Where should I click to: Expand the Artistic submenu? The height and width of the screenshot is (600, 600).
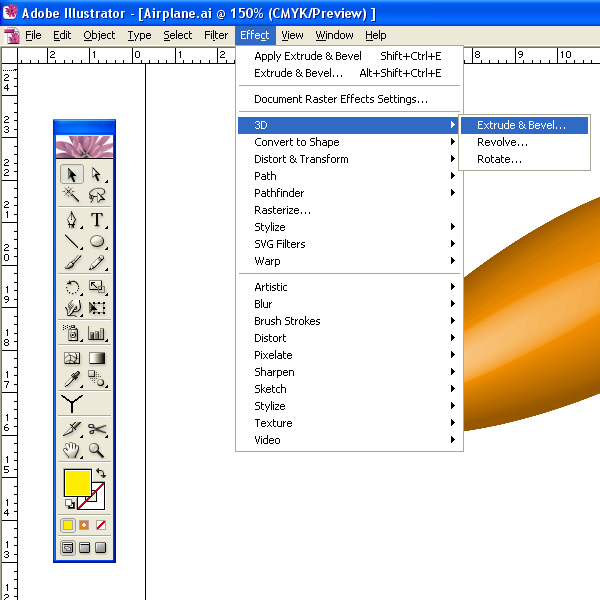point(349,287)
